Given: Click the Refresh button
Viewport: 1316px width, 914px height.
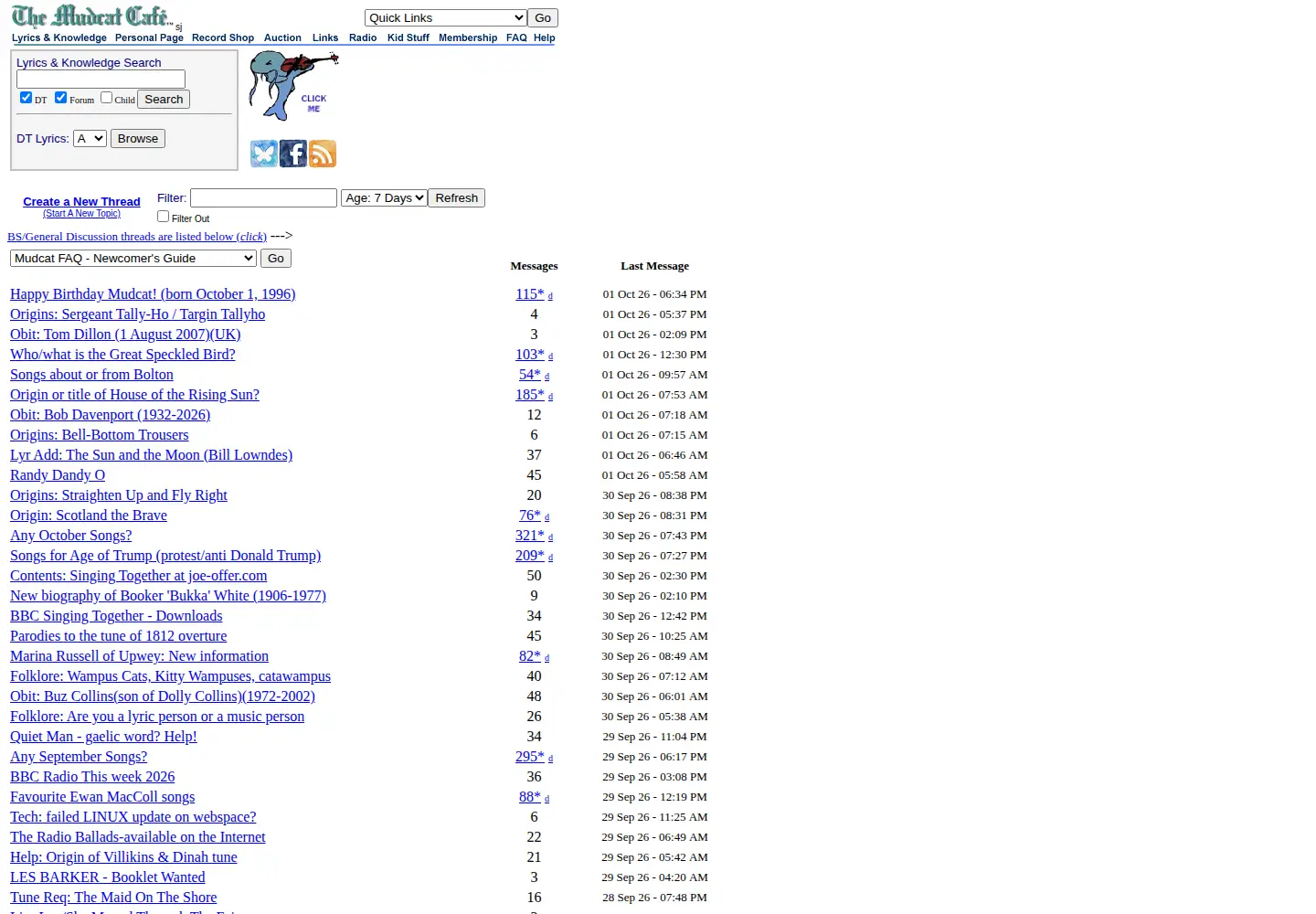Looking at the screenshot, I should tap(457, 198).
